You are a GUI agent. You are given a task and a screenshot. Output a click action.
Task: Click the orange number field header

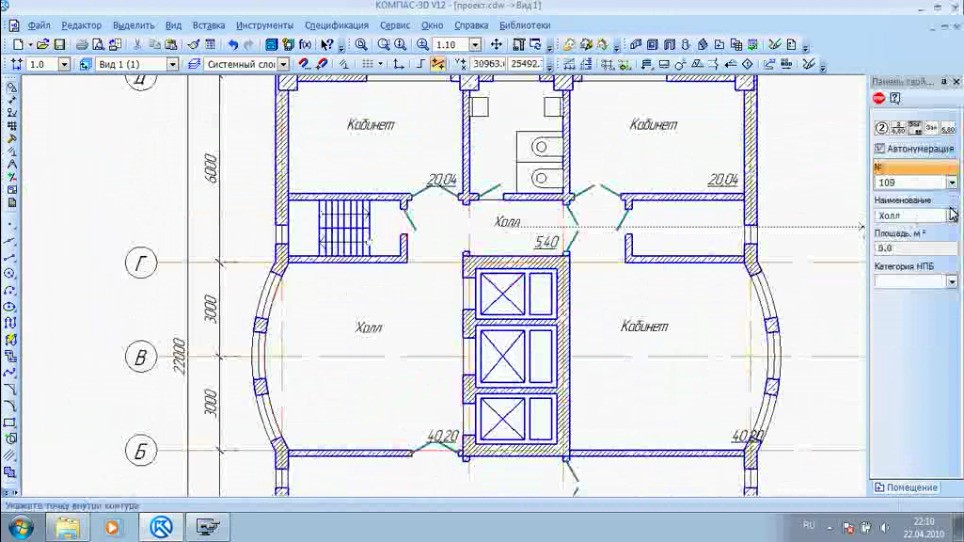(915, 167)
